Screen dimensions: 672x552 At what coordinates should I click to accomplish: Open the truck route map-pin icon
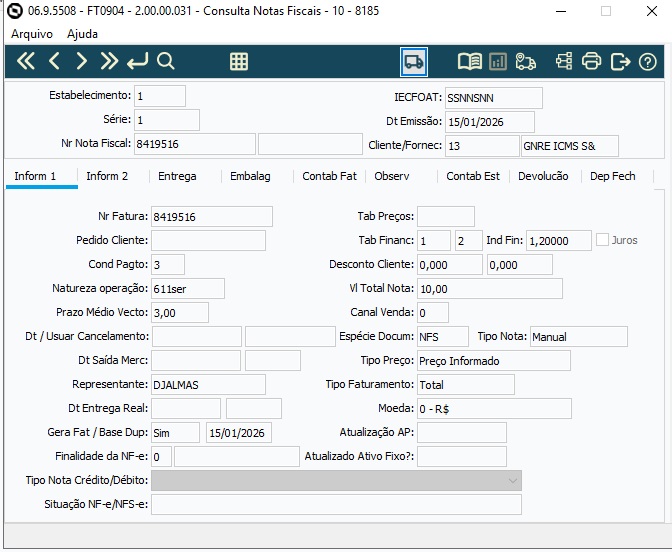(x=525, y=62)
